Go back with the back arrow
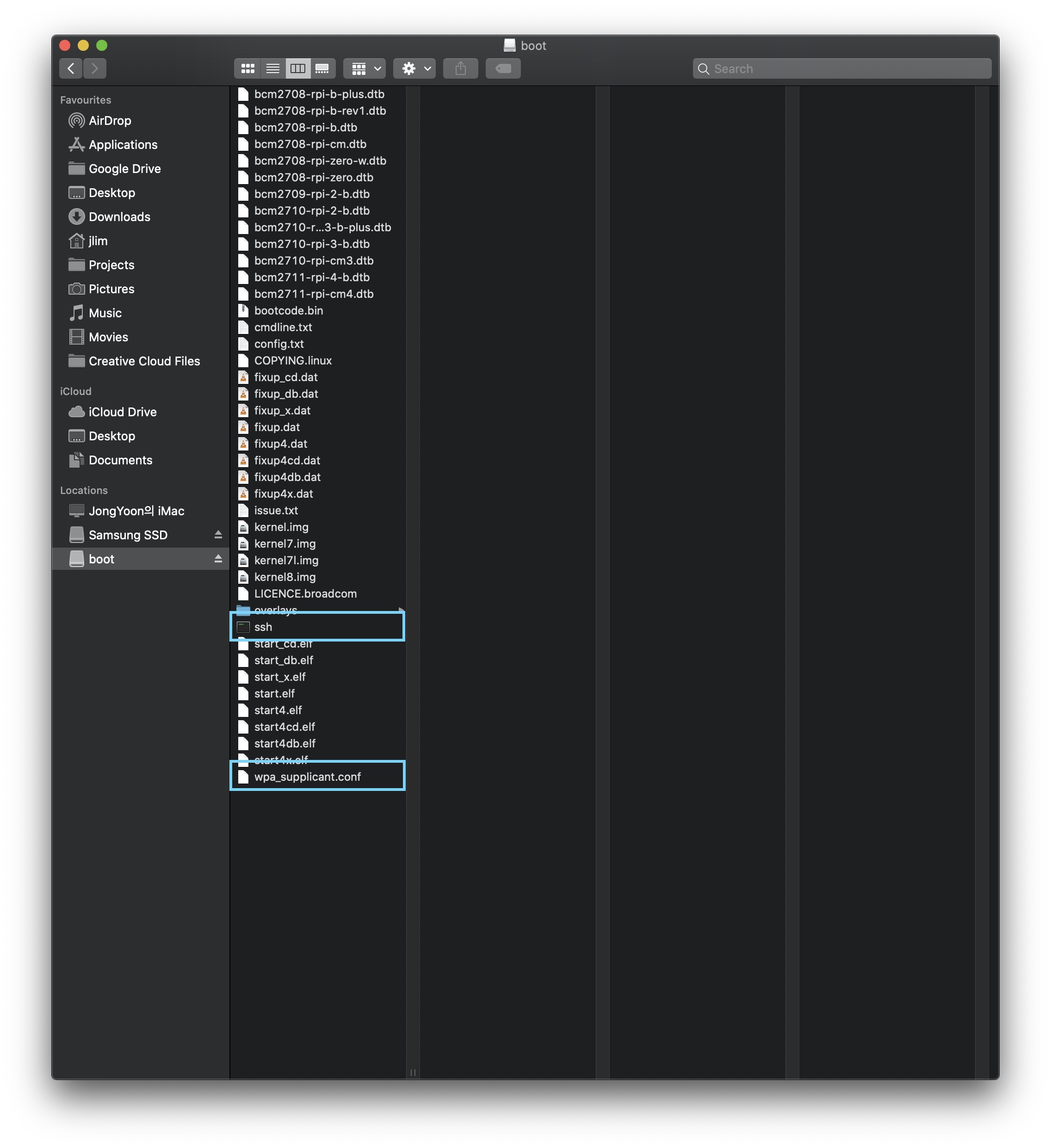This screenshot has width=1051, height=1148. (x=71, y=68)
